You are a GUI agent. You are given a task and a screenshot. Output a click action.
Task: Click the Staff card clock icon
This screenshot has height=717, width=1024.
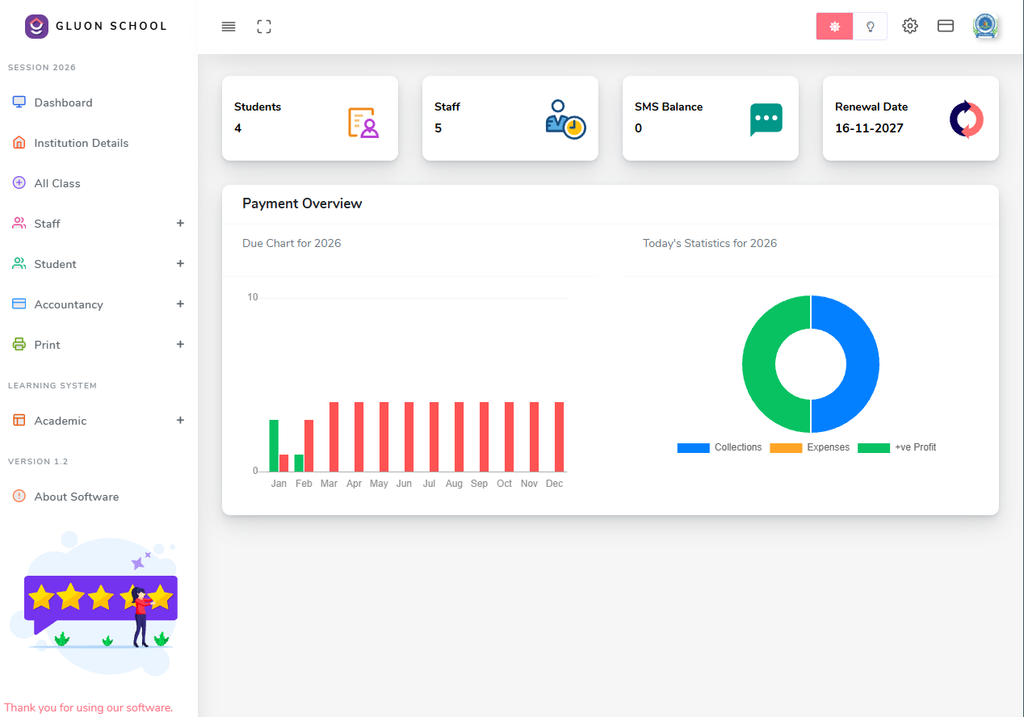[x=566, y=119]
